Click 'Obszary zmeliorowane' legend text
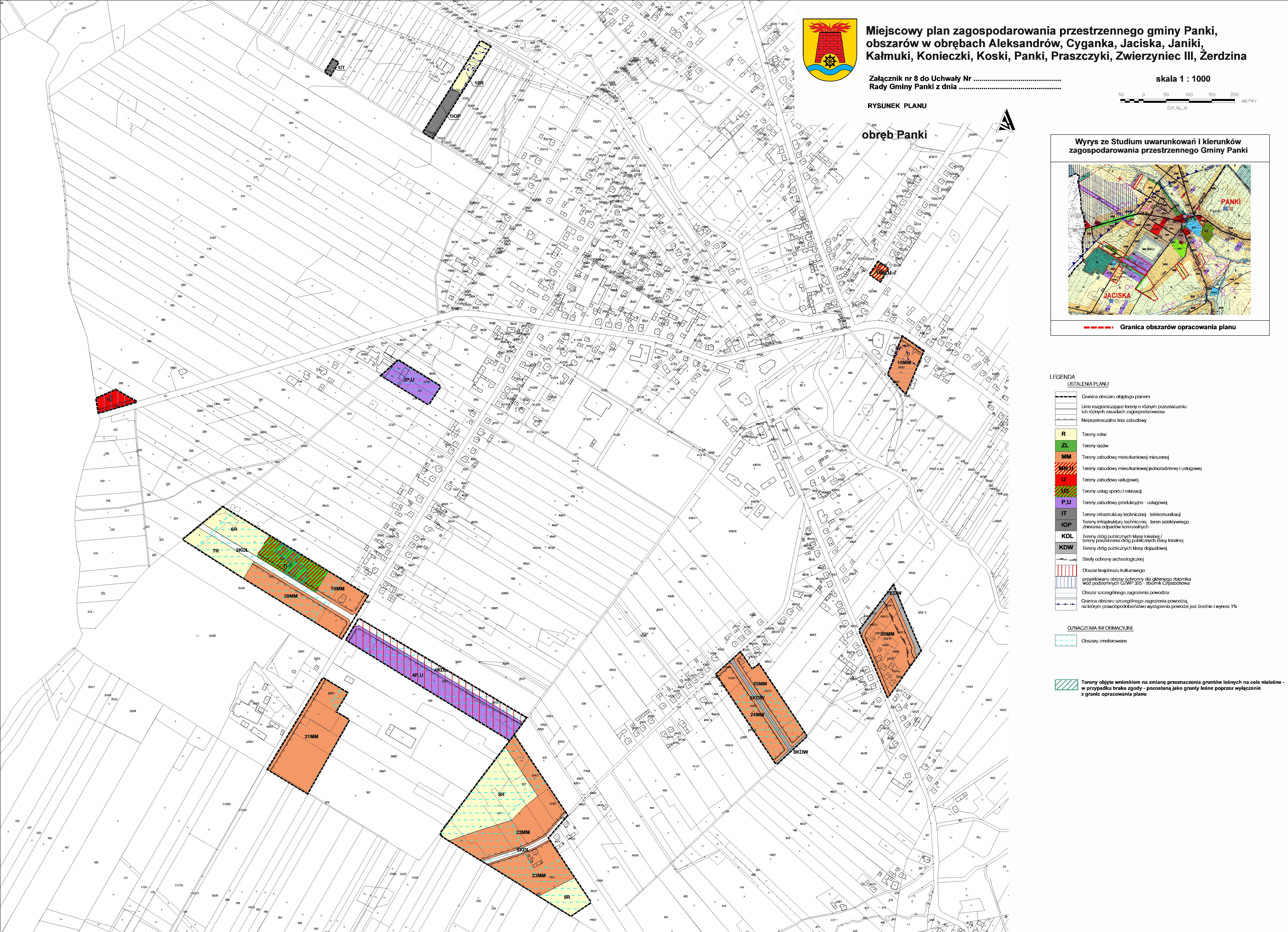 1104,641
